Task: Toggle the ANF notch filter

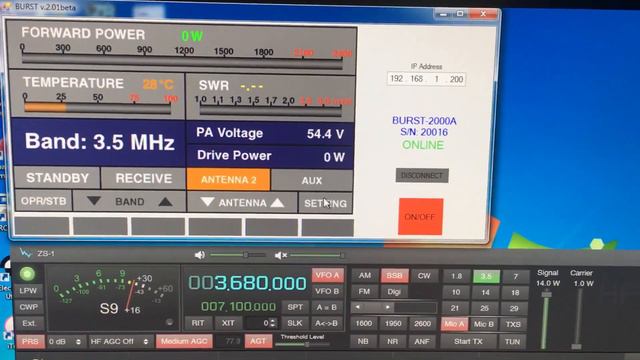Action: coord(422,341)
